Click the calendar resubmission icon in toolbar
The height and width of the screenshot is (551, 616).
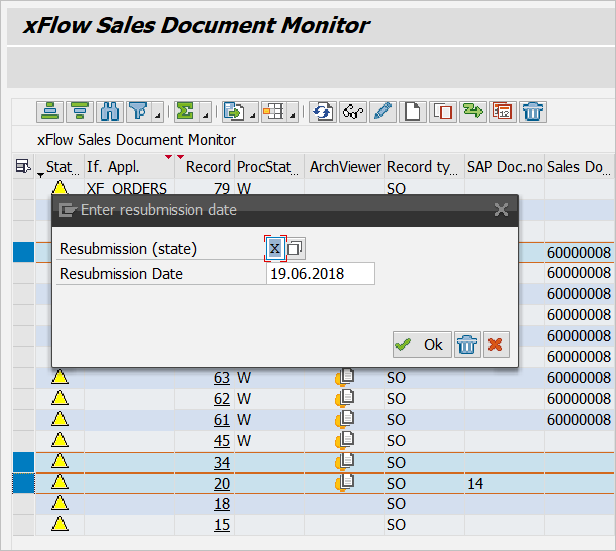(x=503, y=112)
